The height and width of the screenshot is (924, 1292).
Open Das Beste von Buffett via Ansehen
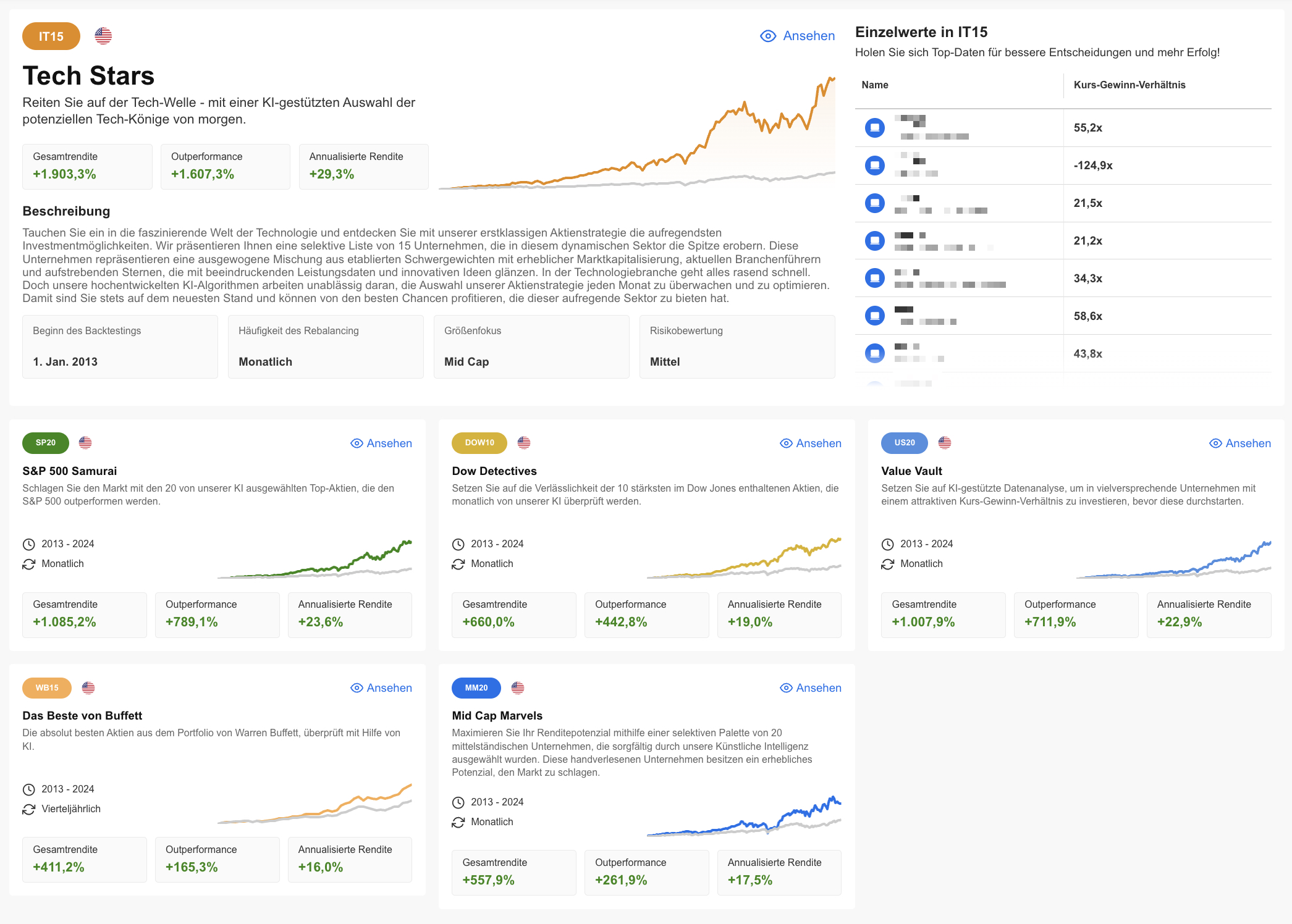click(381, 688)
